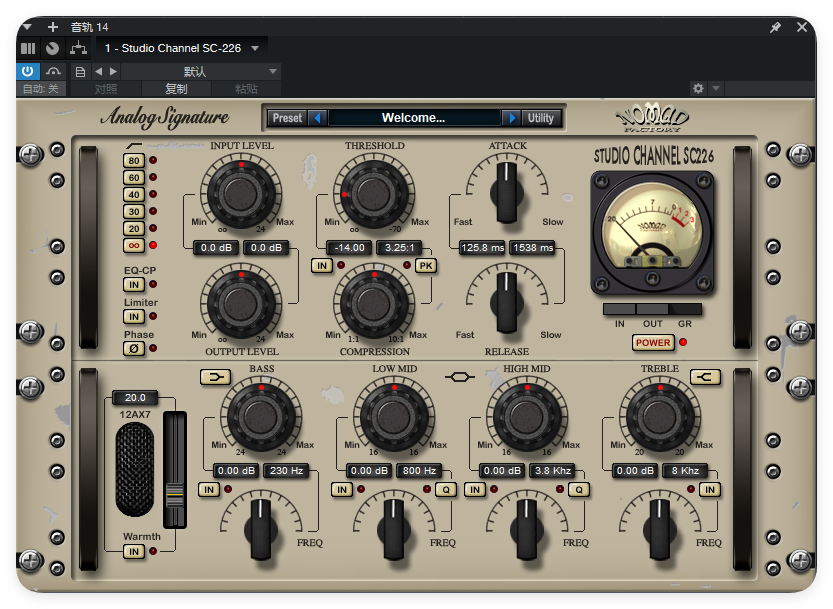The width and height of the screenshot is (833, 609).
Task: Toggle the High Mid band IN switch
Action: (x=474, y=490)
